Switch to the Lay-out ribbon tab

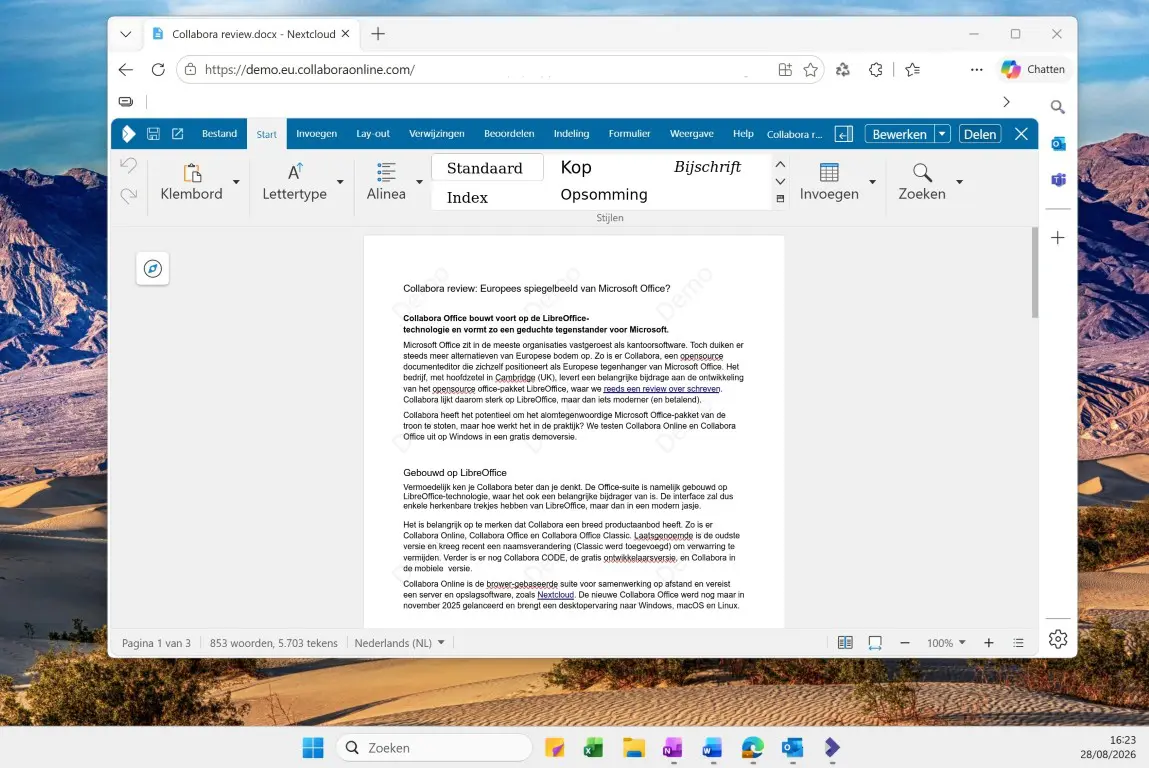point(373,133)
